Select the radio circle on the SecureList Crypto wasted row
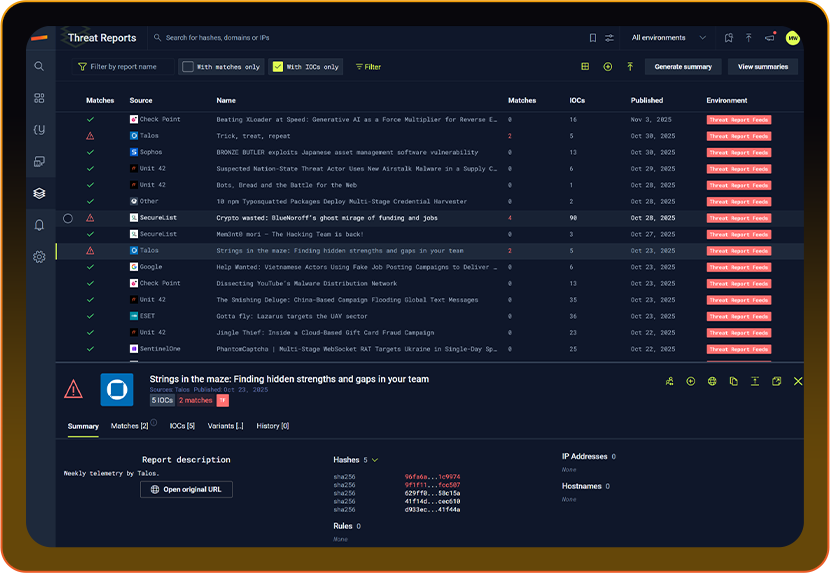The height and width of the screenshot is (573, 830). click(x=68, y=218)
